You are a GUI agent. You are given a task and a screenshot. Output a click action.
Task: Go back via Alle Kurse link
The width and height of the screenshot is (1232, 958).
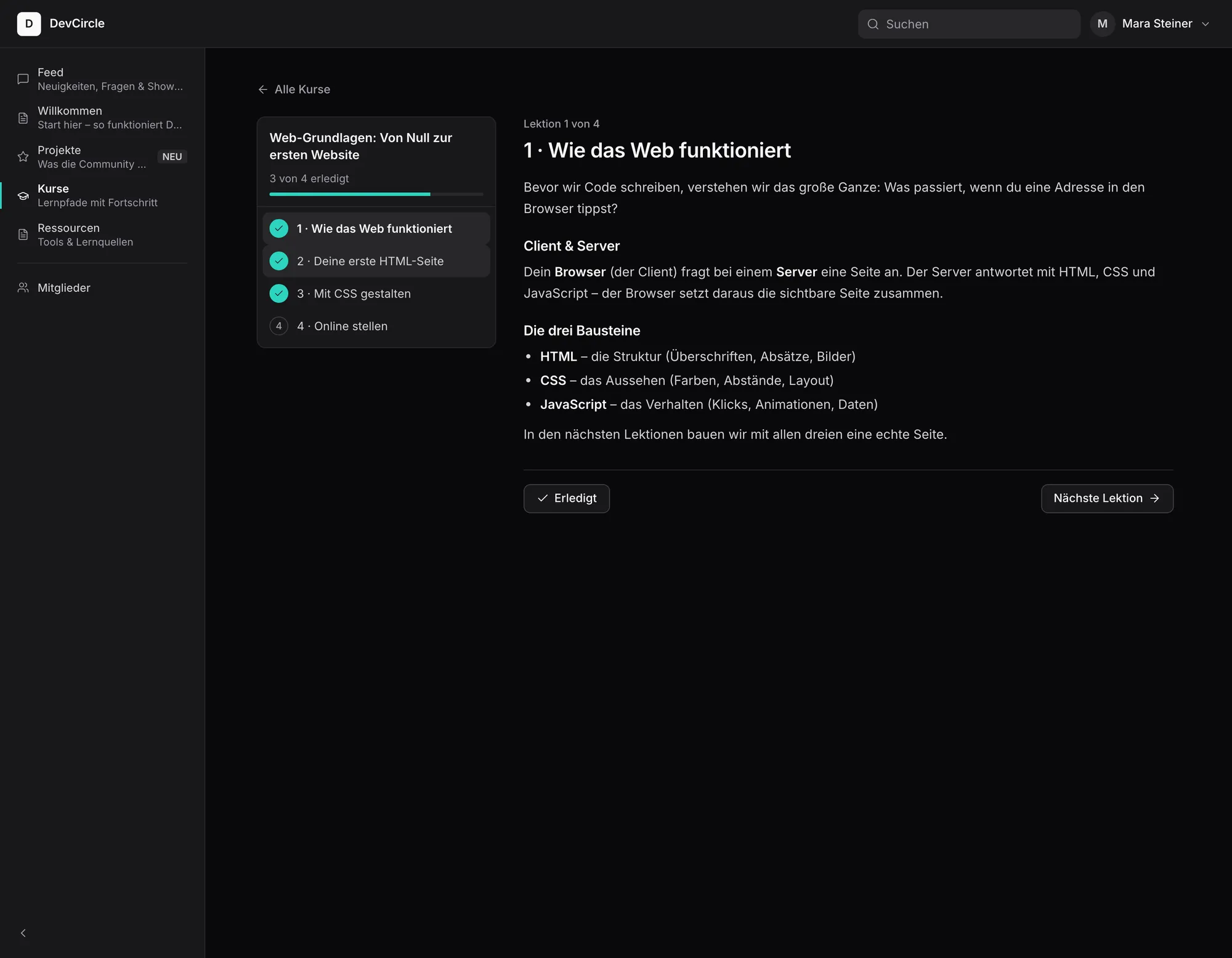pos(294,89)
